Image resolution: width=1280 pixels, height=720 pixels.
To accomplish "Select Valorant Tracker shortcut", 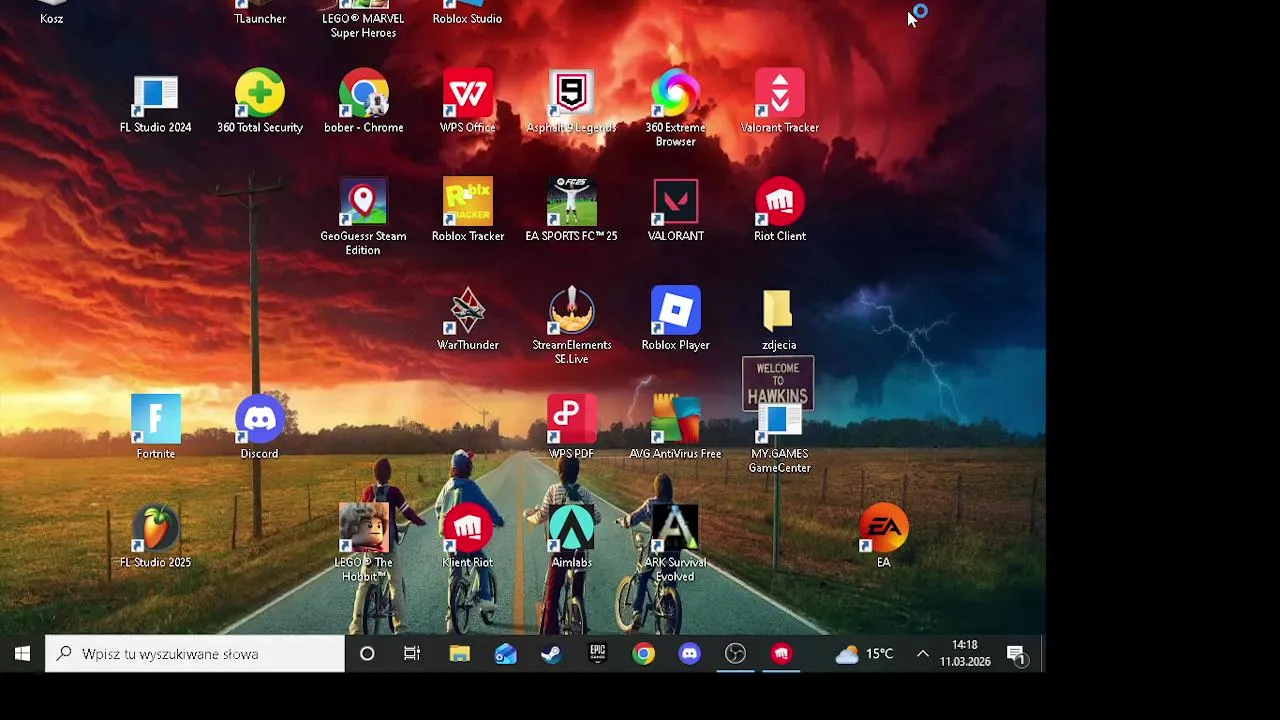I will [x=779, y=103].
